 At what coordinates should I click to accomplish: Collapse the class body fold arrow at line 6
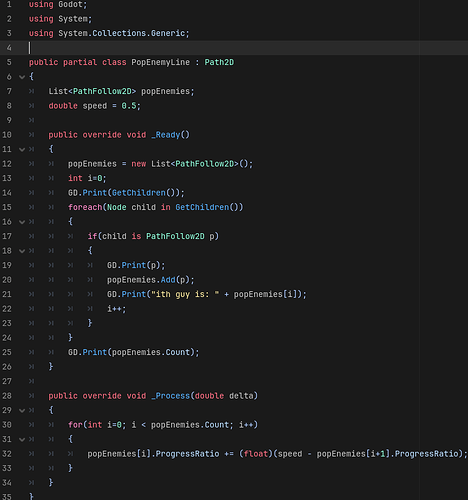tap(22, 77)
